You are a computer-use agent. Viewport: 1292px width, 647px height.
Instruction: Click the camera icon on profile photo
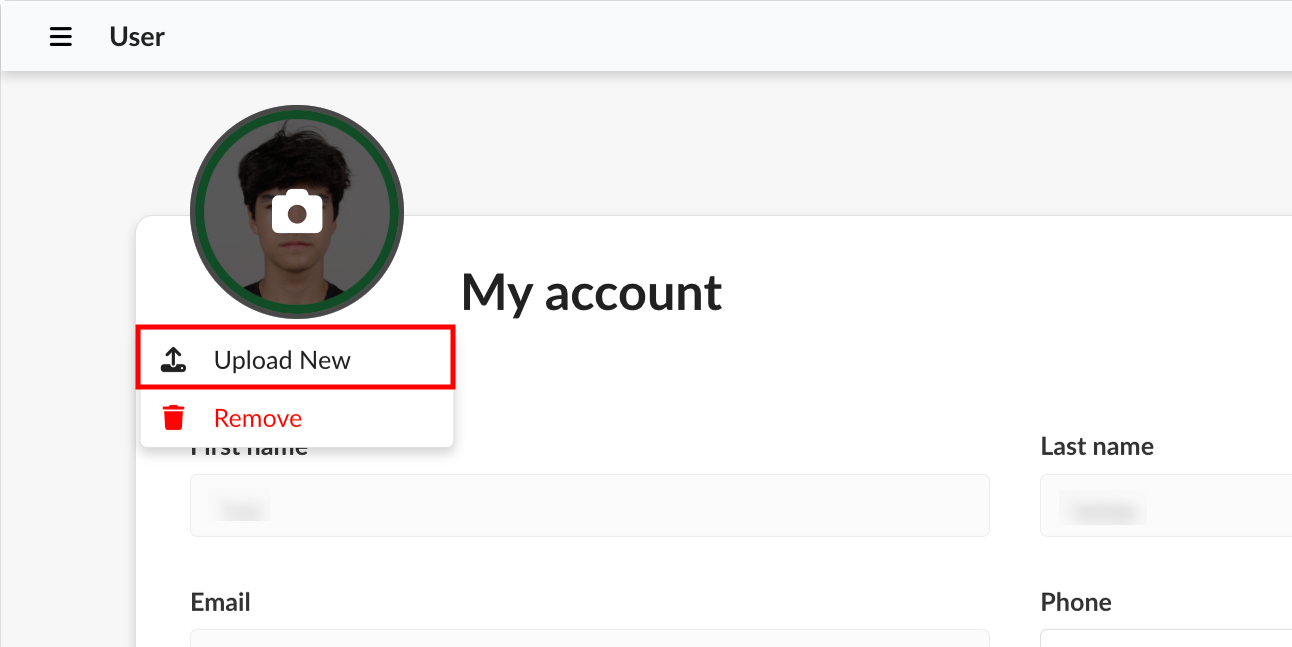297,211
